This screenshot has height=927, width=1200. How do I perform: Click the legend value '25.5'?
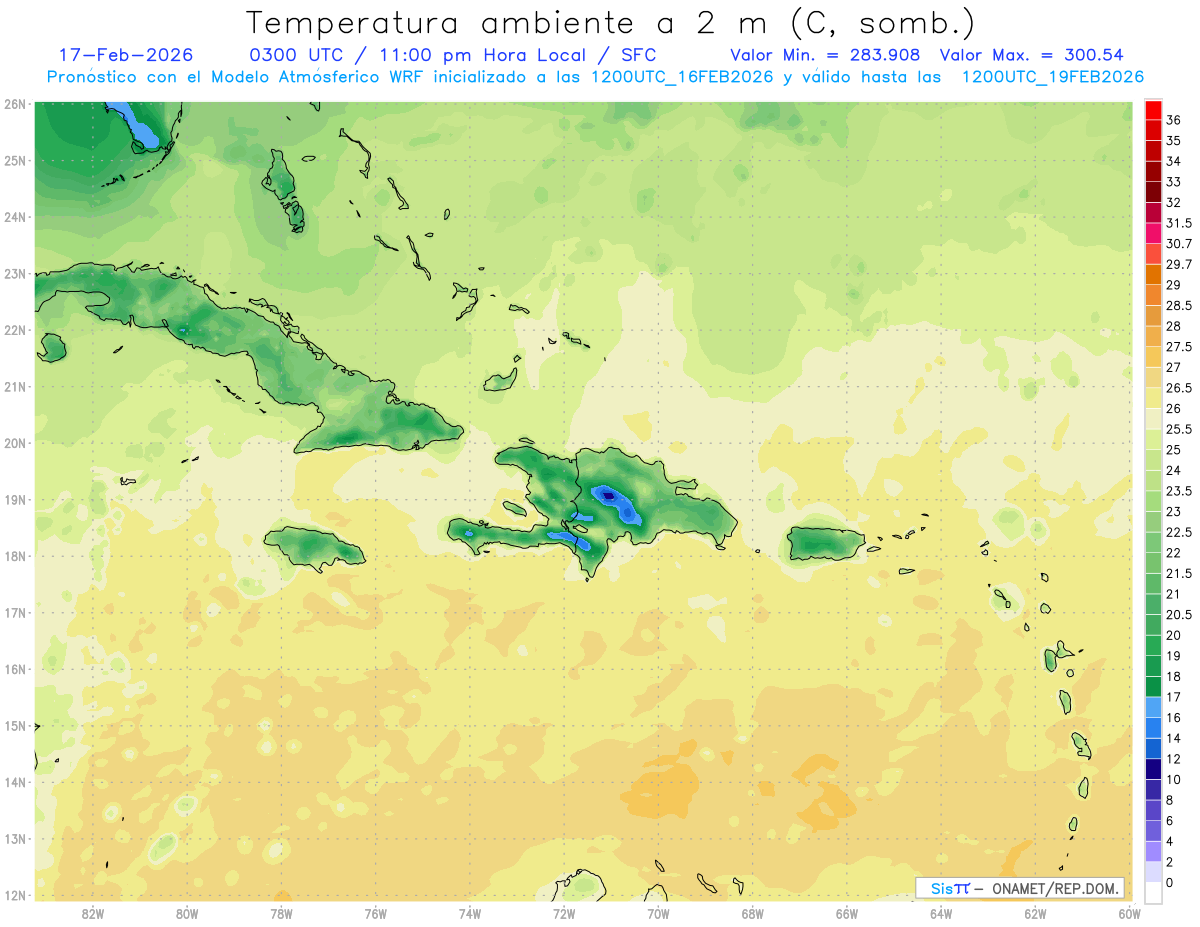coord(1179,429)
